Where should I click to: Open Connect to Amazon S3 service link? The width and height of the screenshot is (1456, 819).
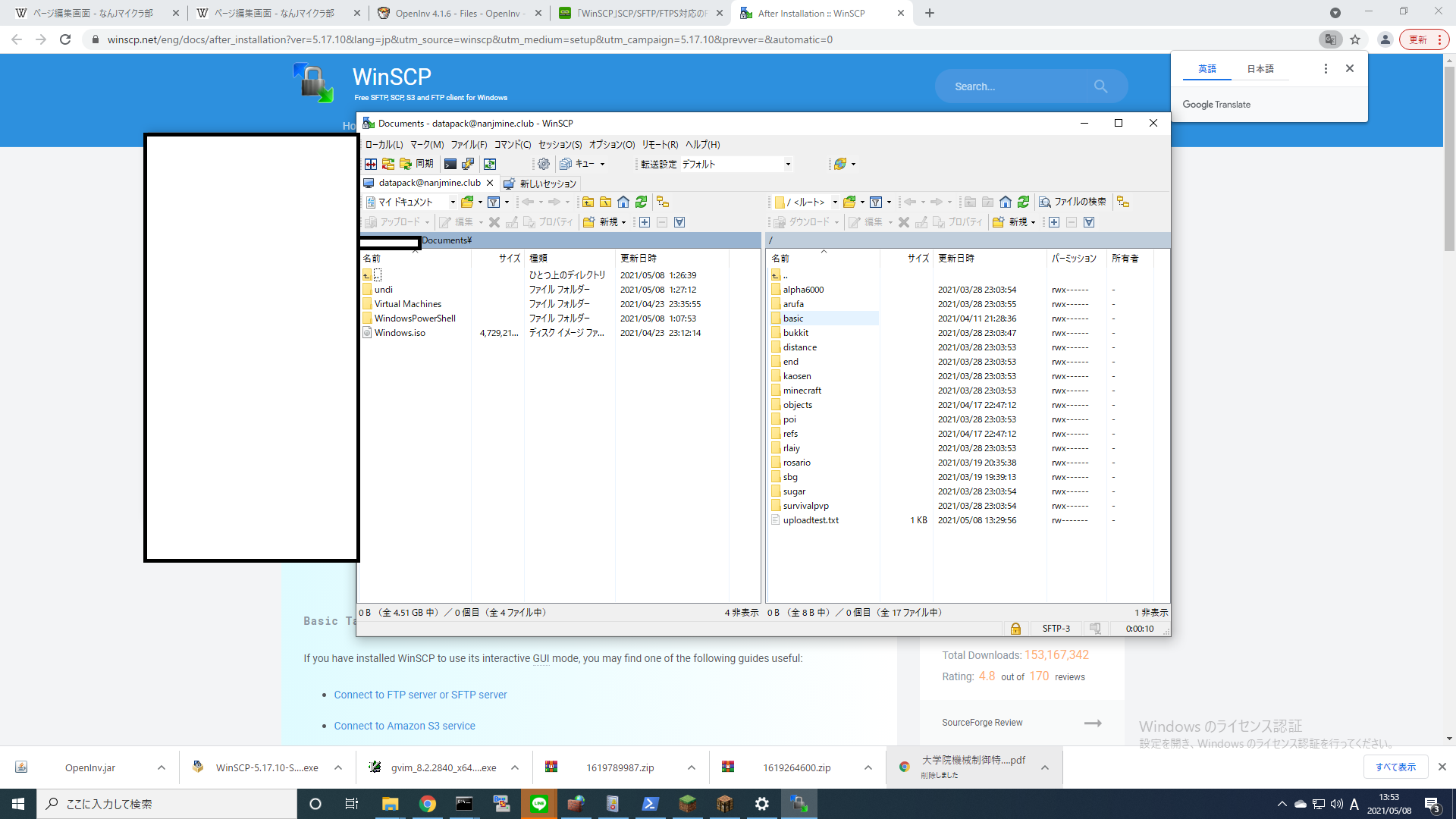point(404,726)
